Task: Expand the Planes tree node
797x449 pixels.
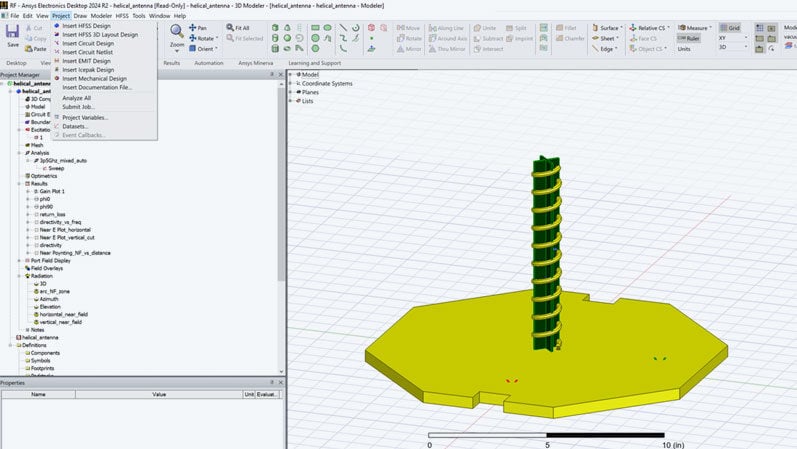Action: coord(291,92)
